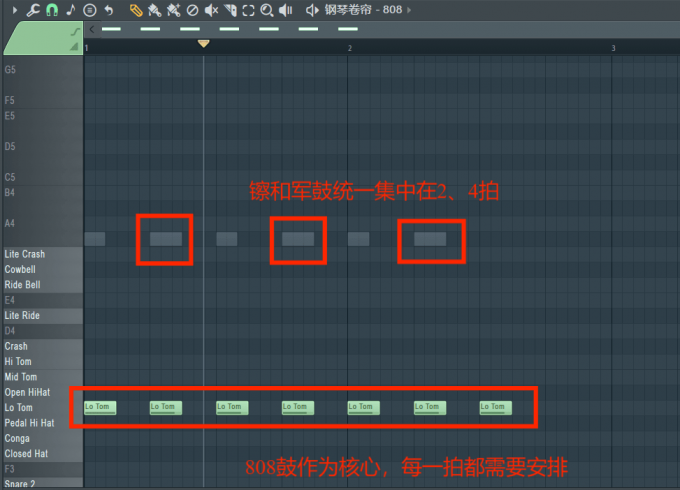Select the Slice blade tool
The image size is (680, 490).
point(230,10)
